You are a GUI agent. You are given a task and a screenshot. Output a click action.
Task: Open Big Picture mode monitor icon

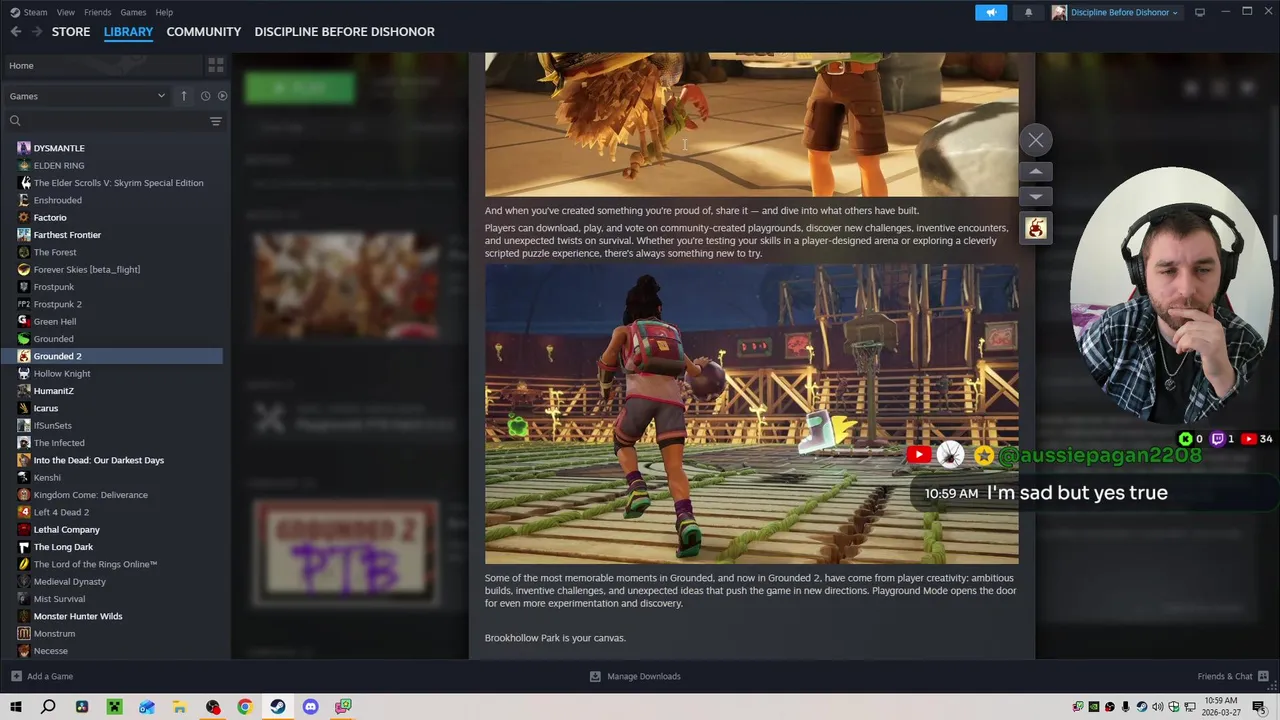click(1200, 12)
